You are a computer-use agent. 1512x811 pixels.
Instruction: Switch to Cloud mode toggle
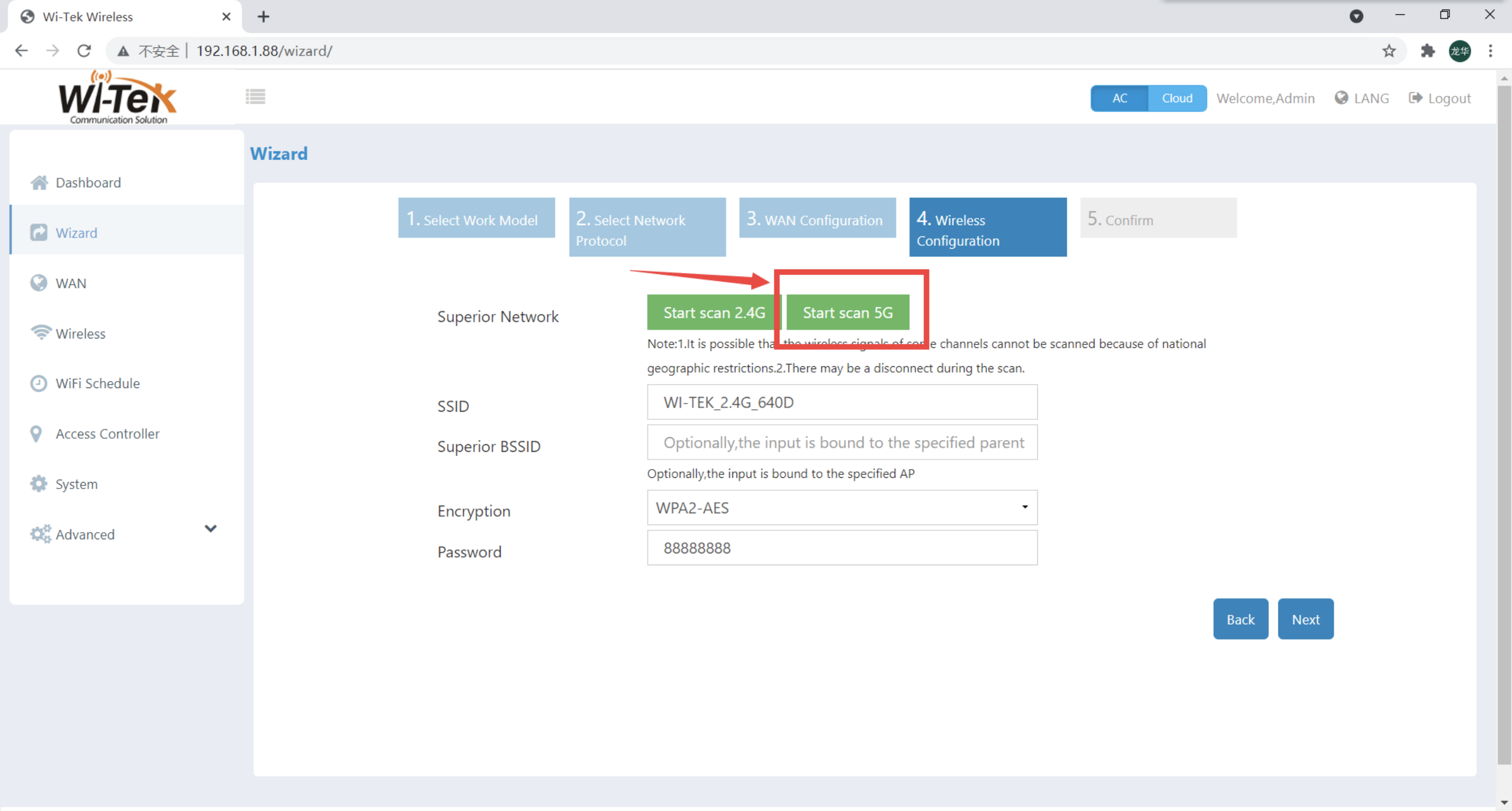(1177, 98)
